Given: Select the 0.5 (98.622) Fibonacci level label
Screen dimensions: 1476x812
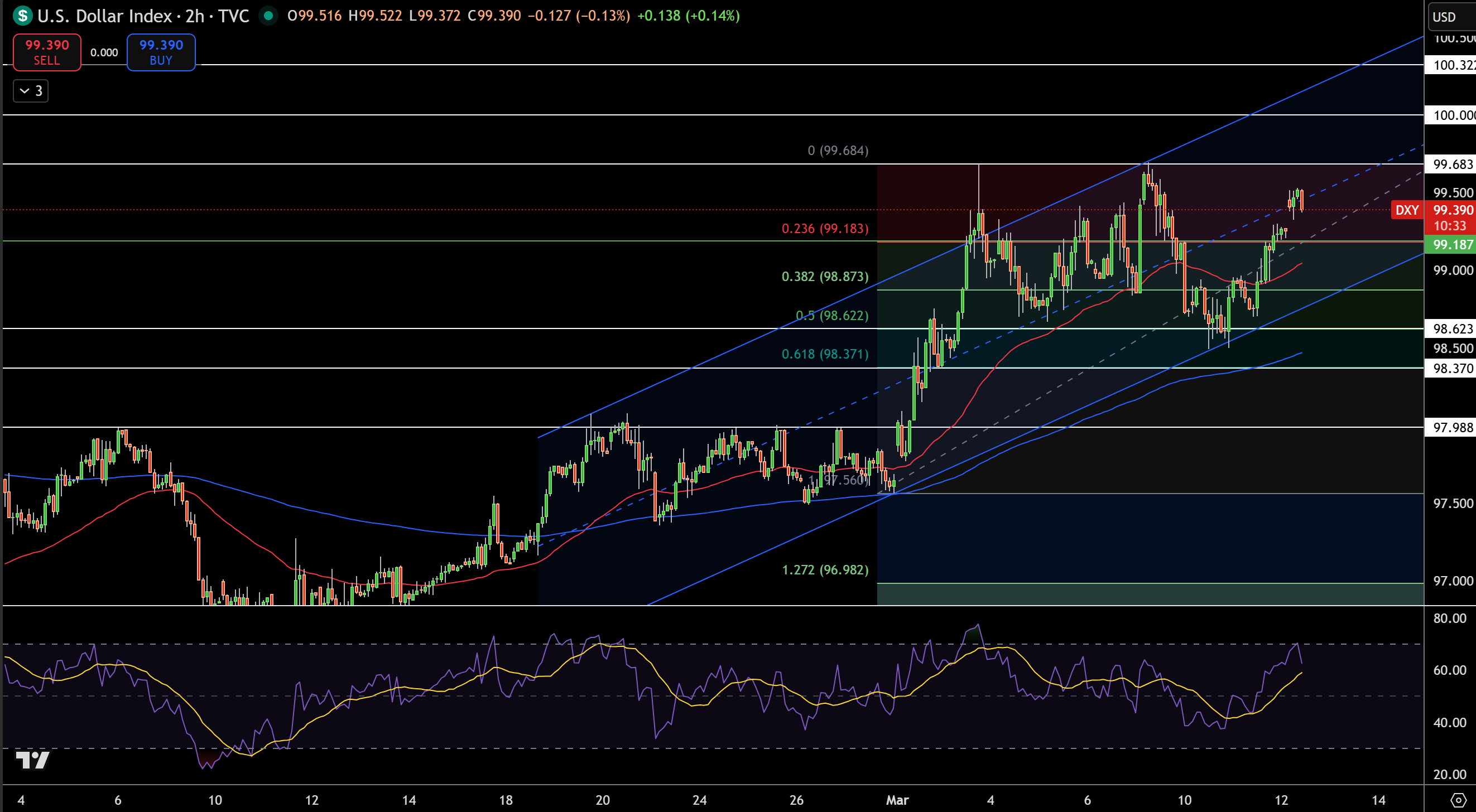Looking at the screenshot, I should coord(832,316).
